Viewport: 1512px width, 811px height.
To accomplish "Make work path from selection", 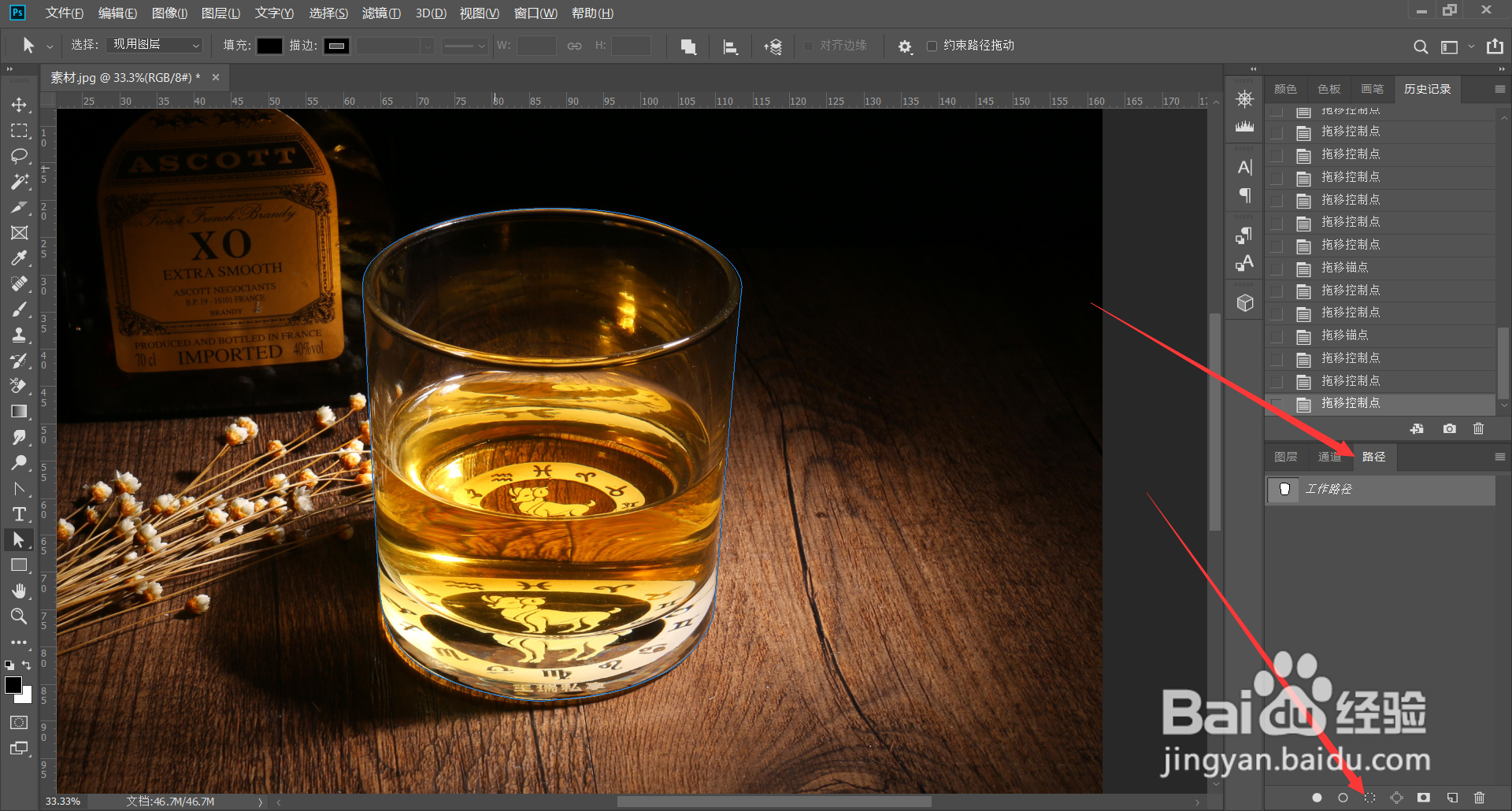I will [1396, 798].
